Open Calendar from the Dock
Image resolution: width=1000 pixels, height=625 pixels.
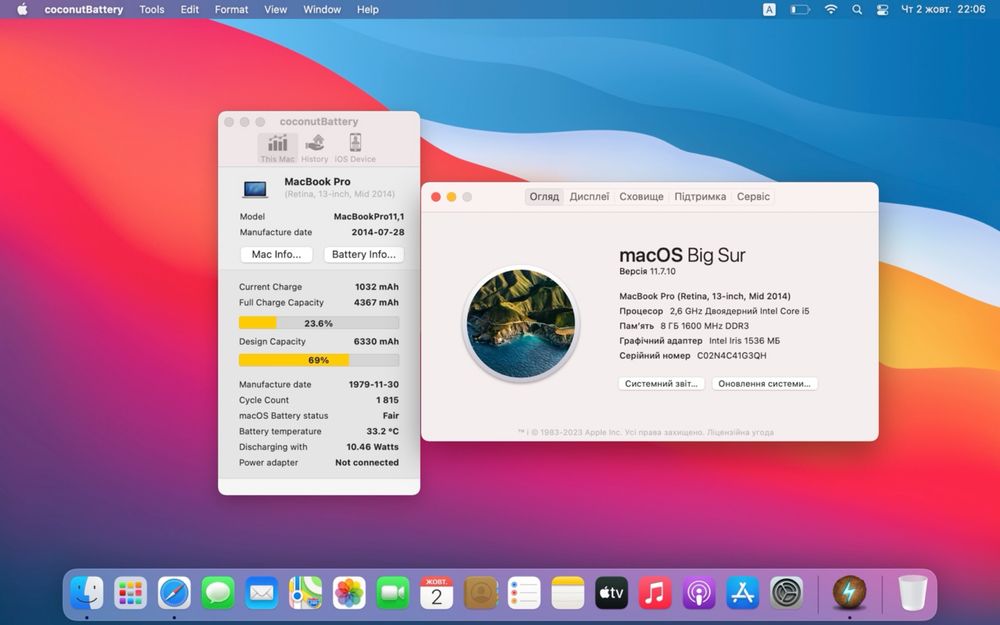[437, 593]
